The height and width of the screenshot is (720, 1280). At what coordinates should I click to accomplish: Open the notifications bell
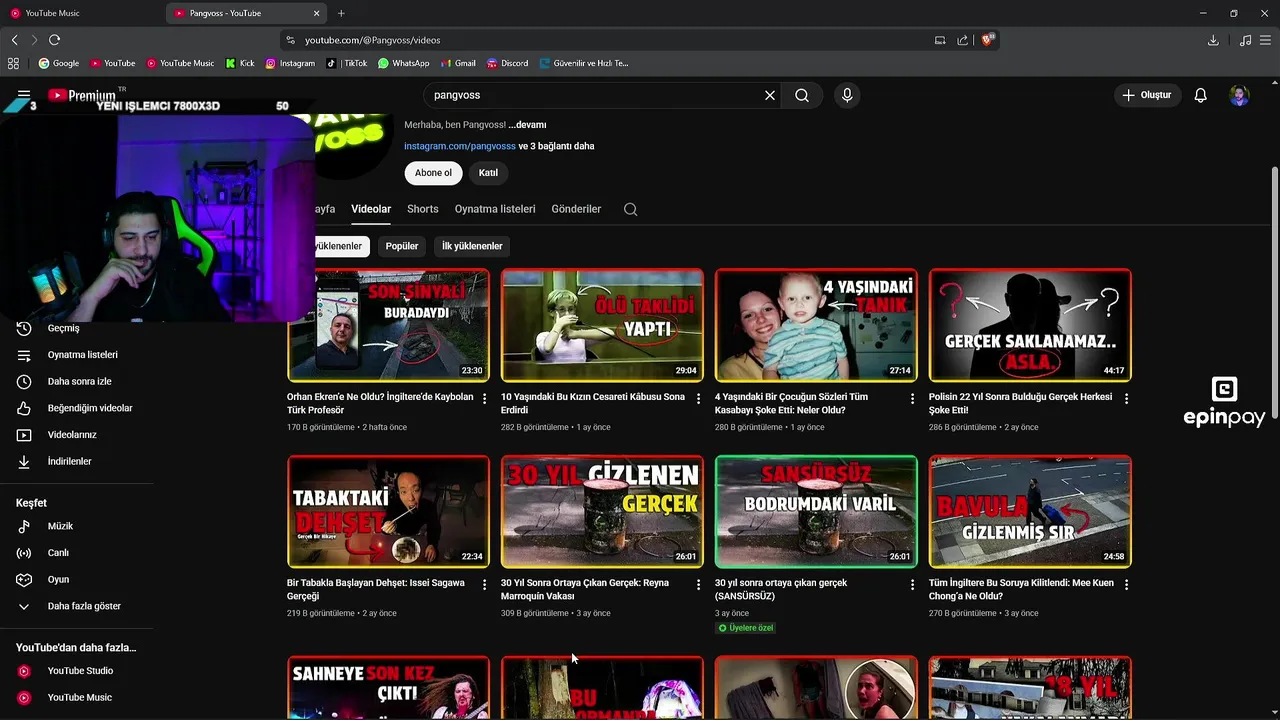[1201, 95]
